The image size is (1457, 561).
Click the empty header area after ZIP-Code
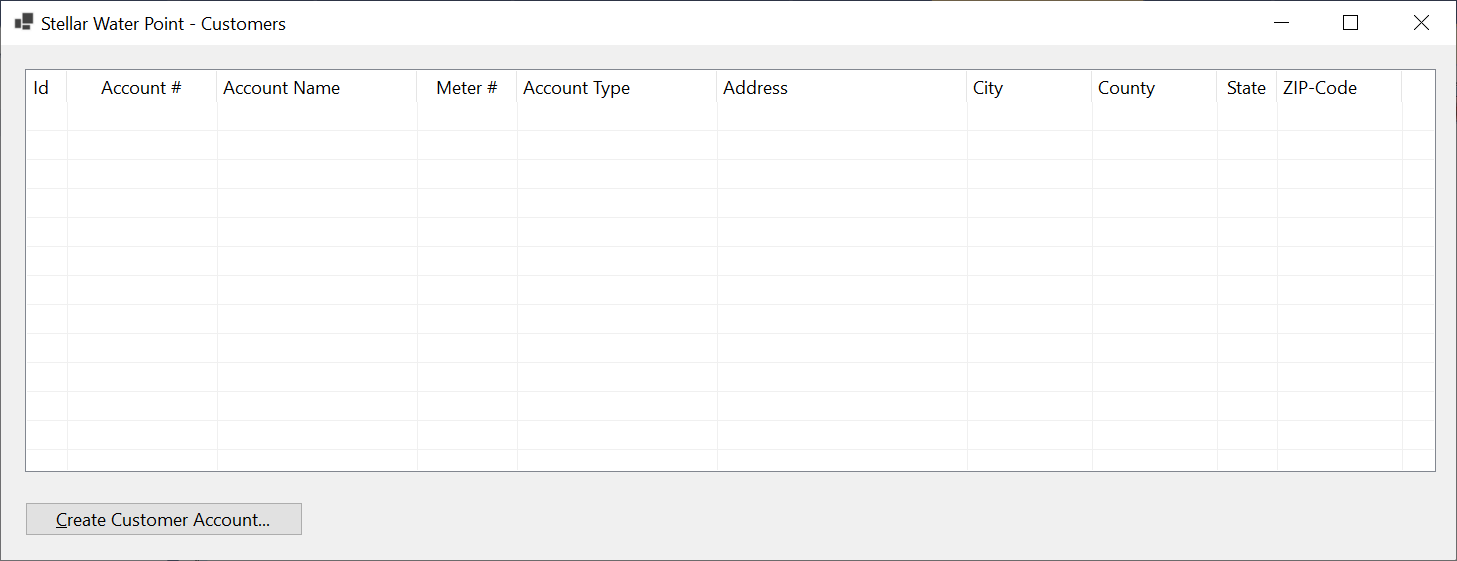tap(1418, 88)
